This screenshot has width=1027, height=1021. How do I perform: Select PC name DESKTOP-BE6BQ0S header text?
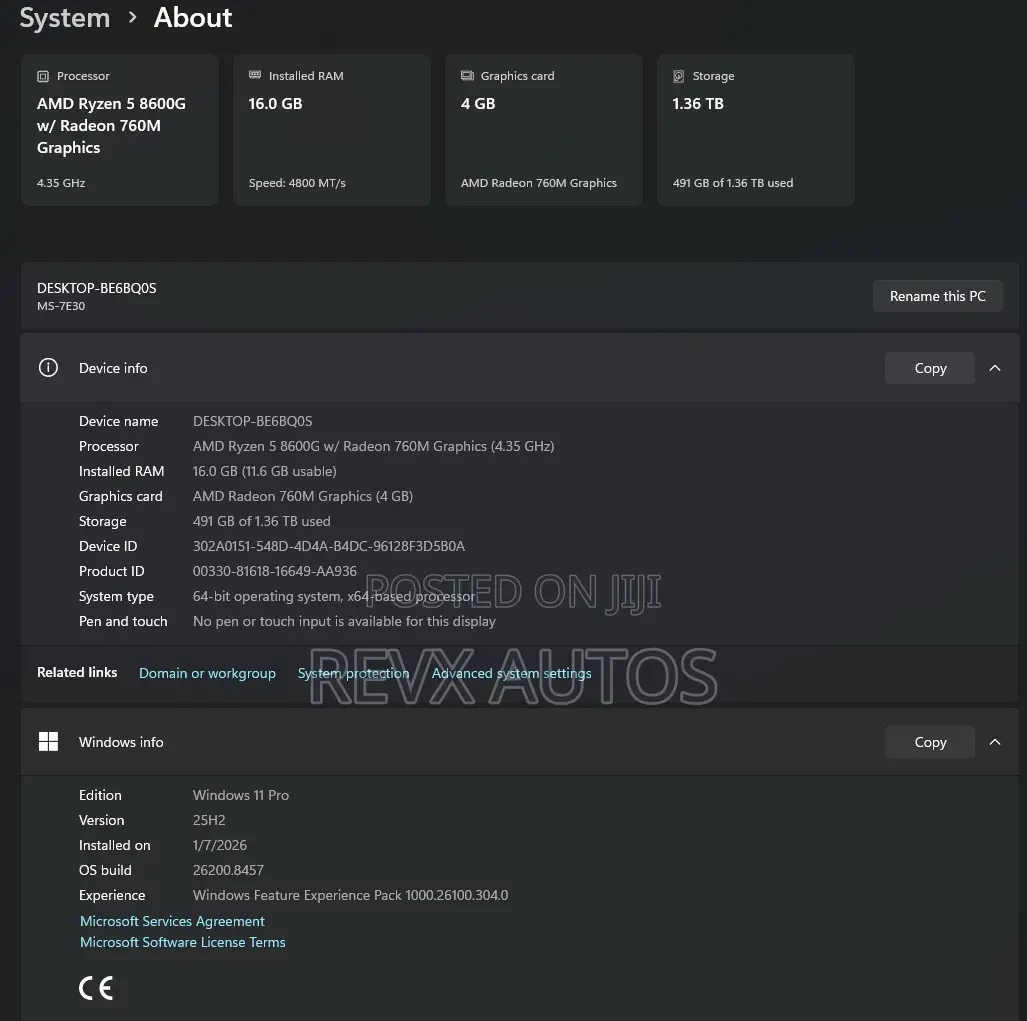[96, 288]
